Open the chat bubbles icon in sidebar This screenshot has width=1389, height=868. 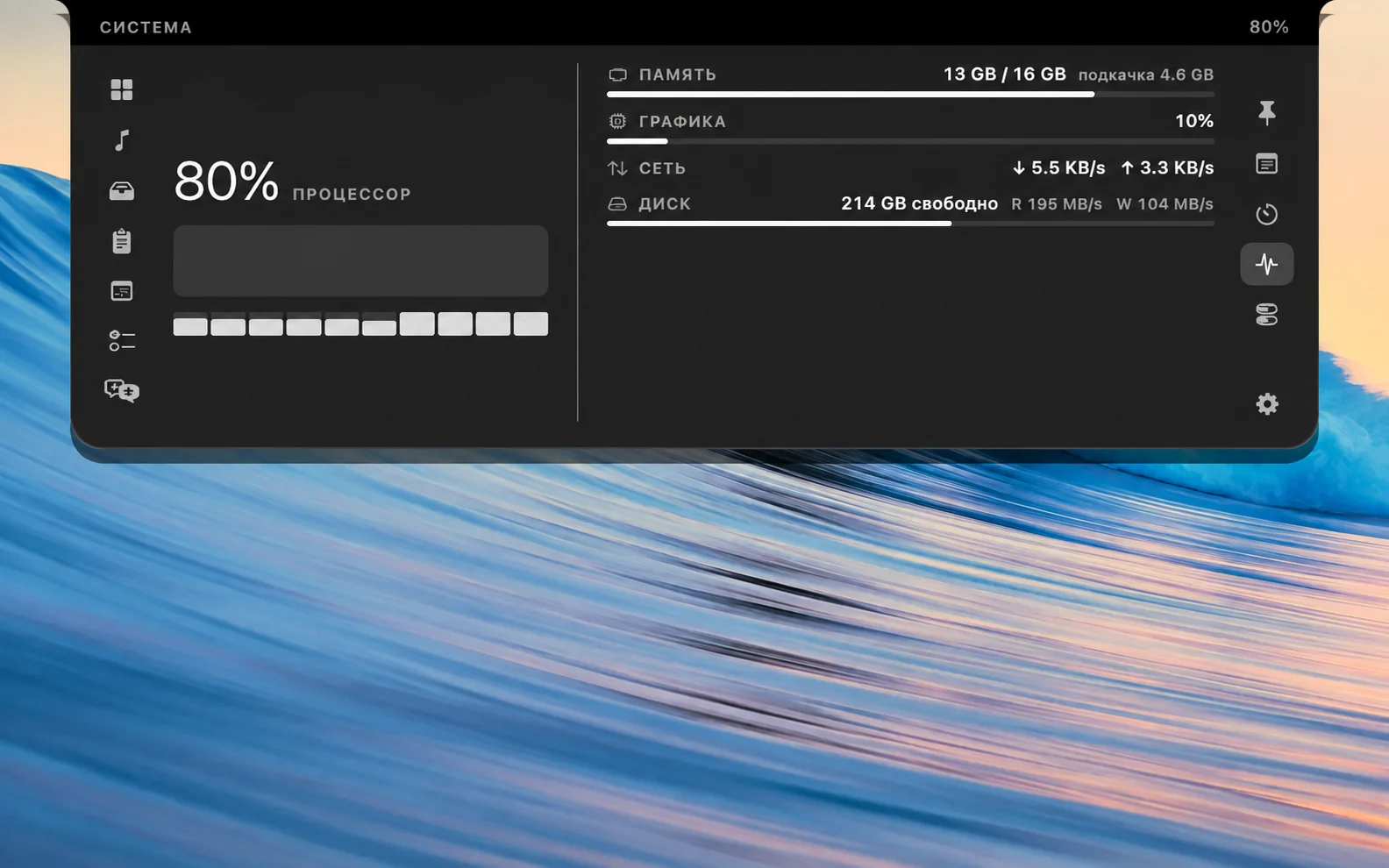click(122, 390)
